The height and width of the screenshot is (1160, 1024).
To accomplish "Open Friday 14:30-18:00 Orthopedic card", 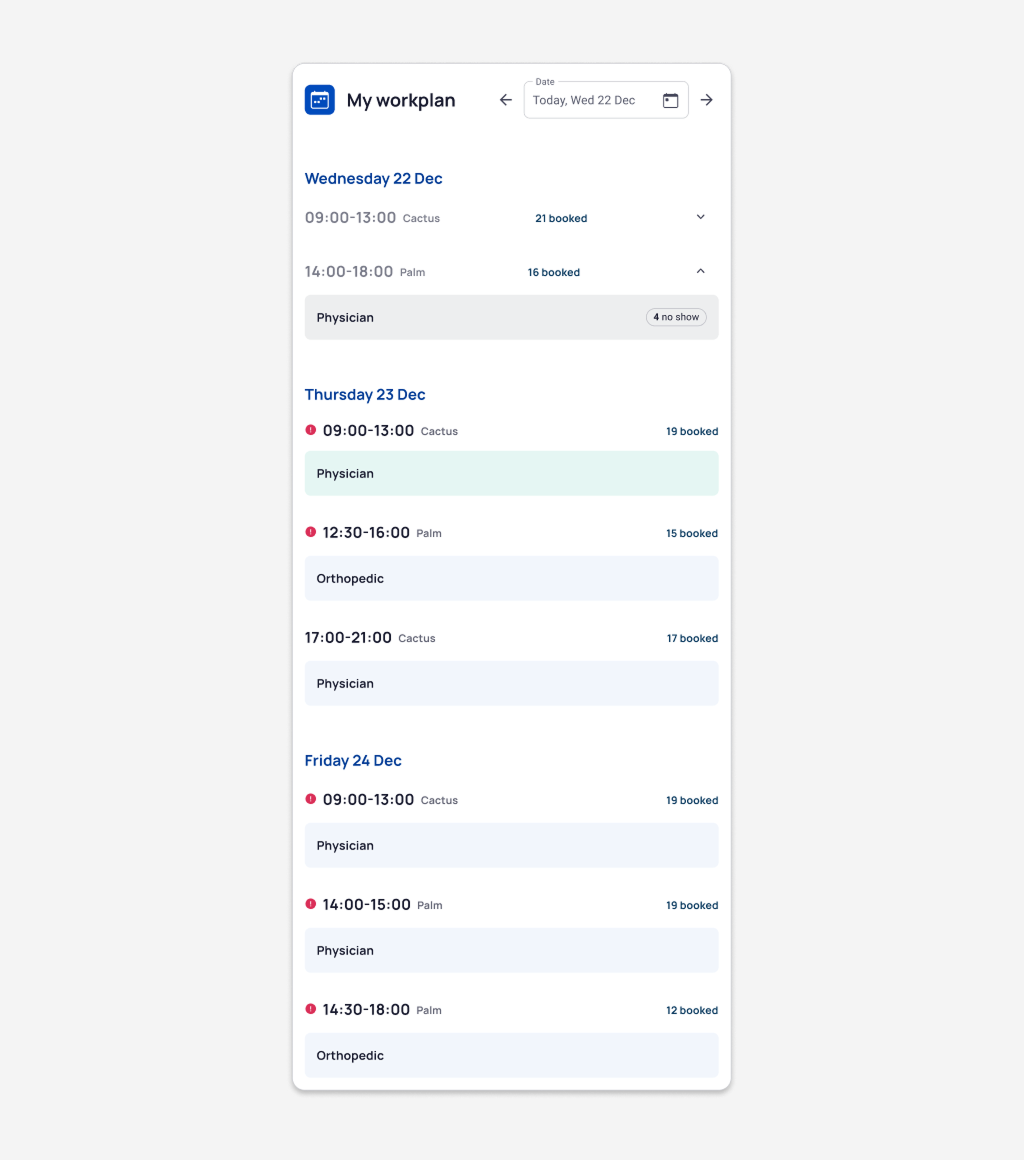I will [x=511, y=1055].
